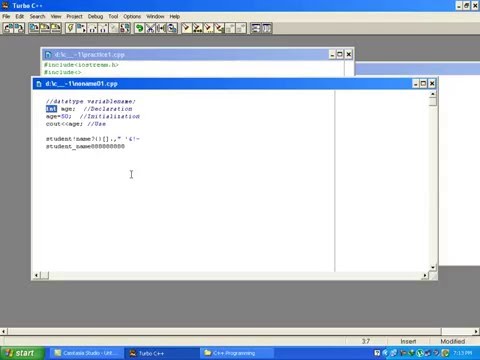Click the system tray clock
The image size is (480, 360).
pos(462,353)
